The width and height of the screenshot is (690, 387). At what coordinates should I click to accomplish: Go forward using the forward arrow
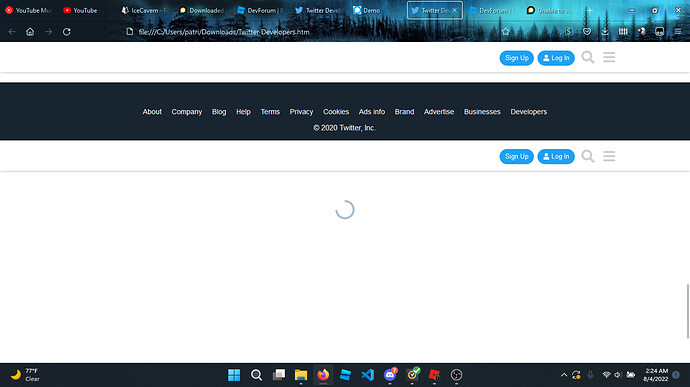[48, 32]
